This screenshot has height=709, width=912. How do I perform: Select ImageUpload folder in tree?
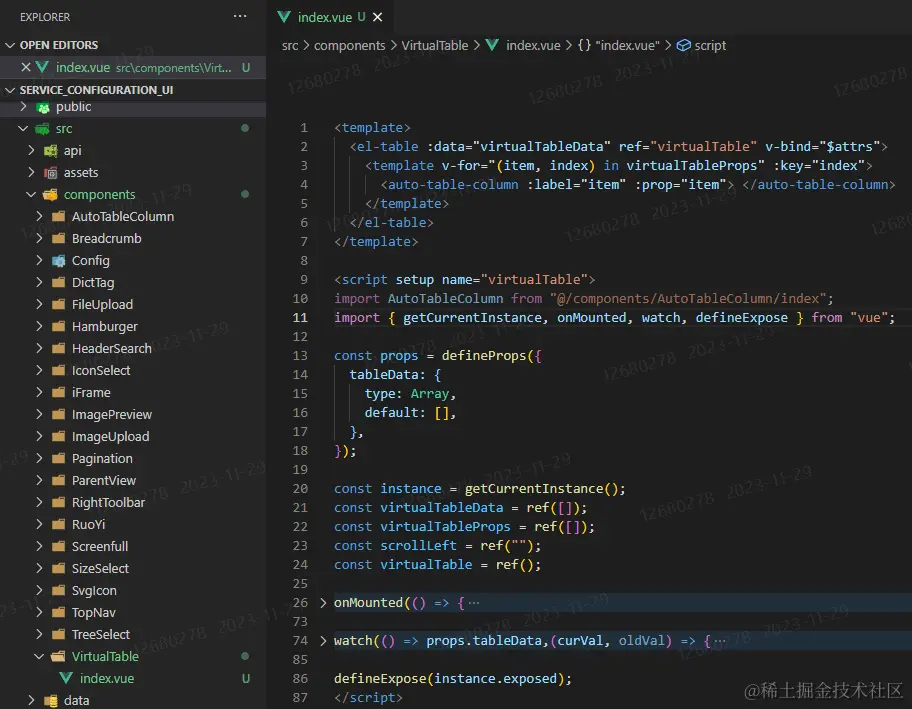(133, 436)
